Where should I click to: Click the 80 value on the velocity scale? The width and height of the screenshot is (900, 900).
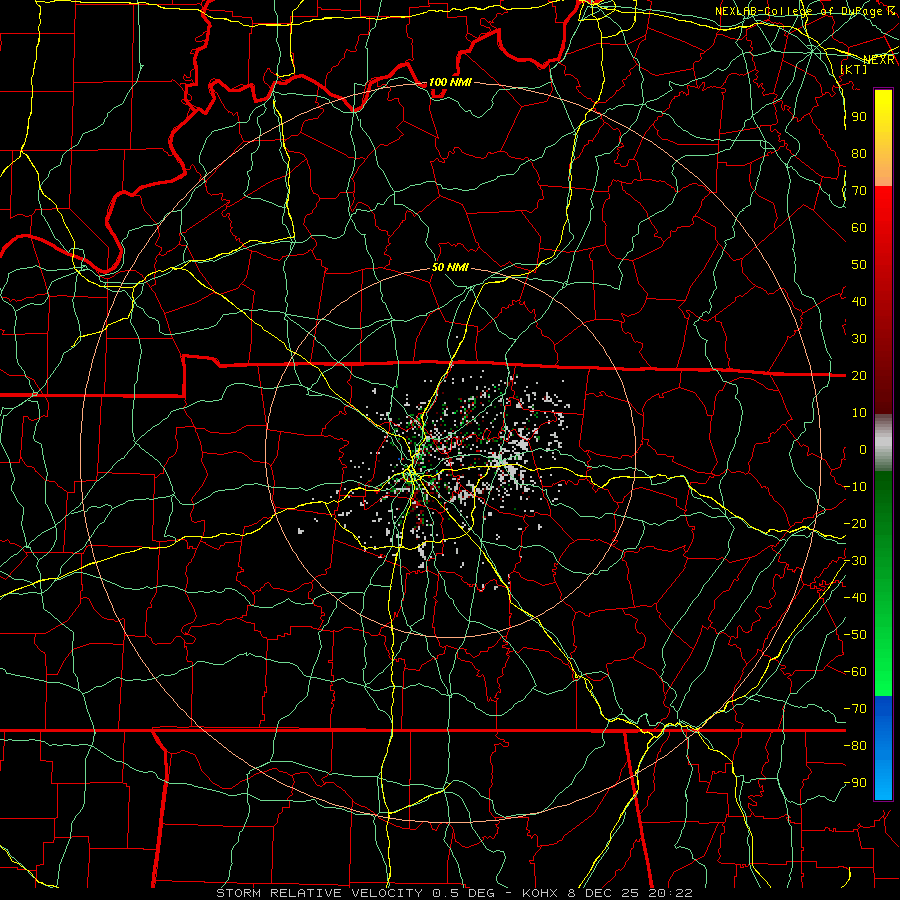(x=859, y=154)
